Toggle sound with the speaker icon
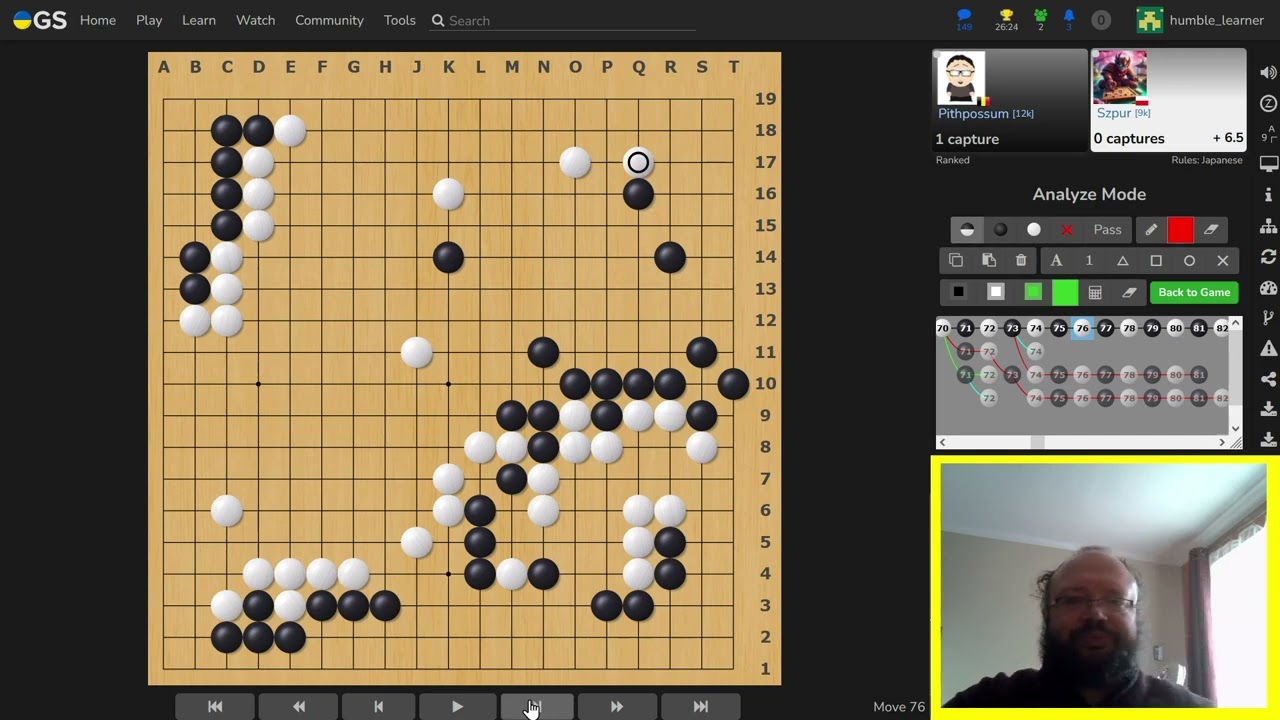 1269,73
